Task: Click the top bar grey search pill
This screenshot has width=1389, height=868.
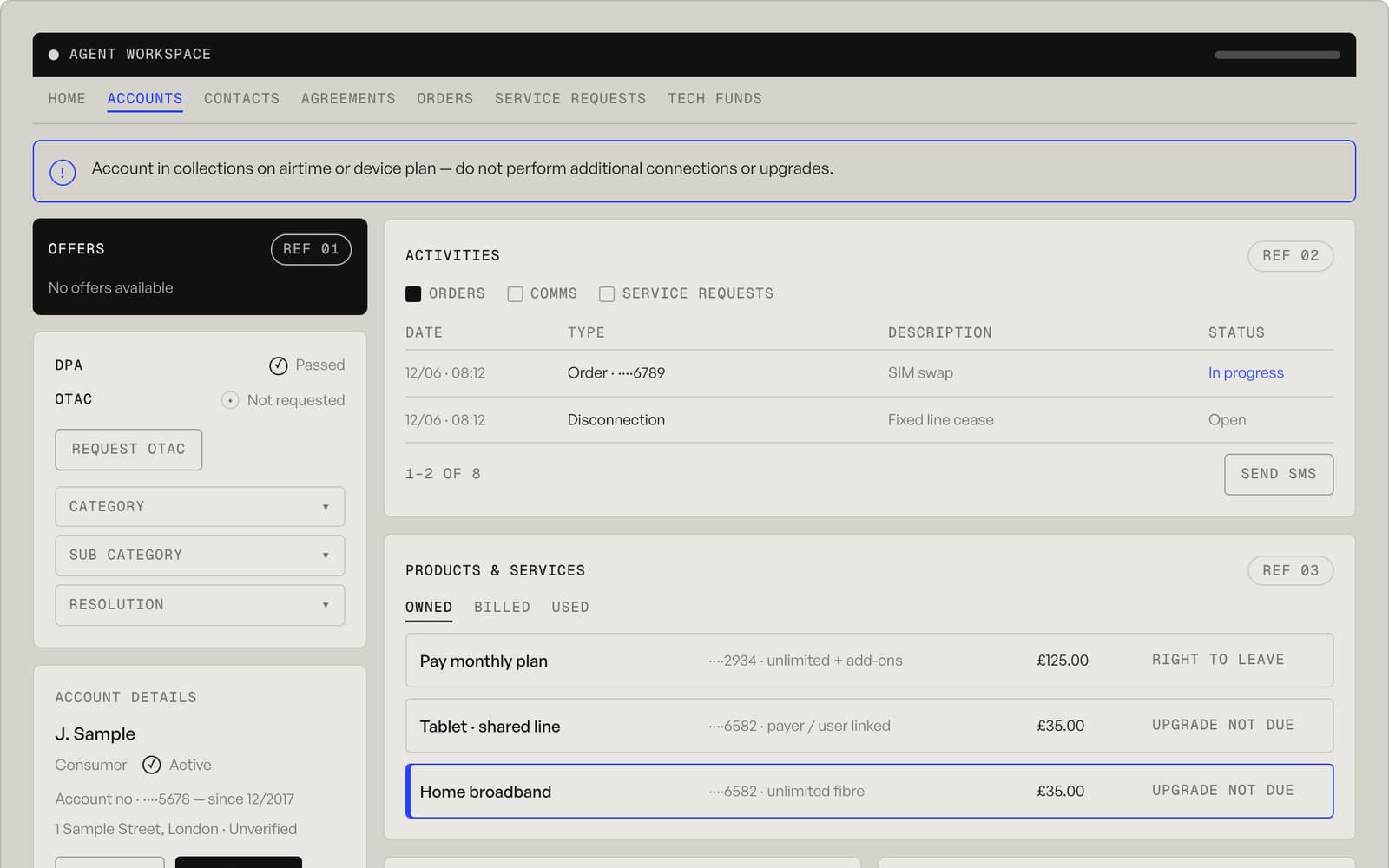Action: [1277, 55]
